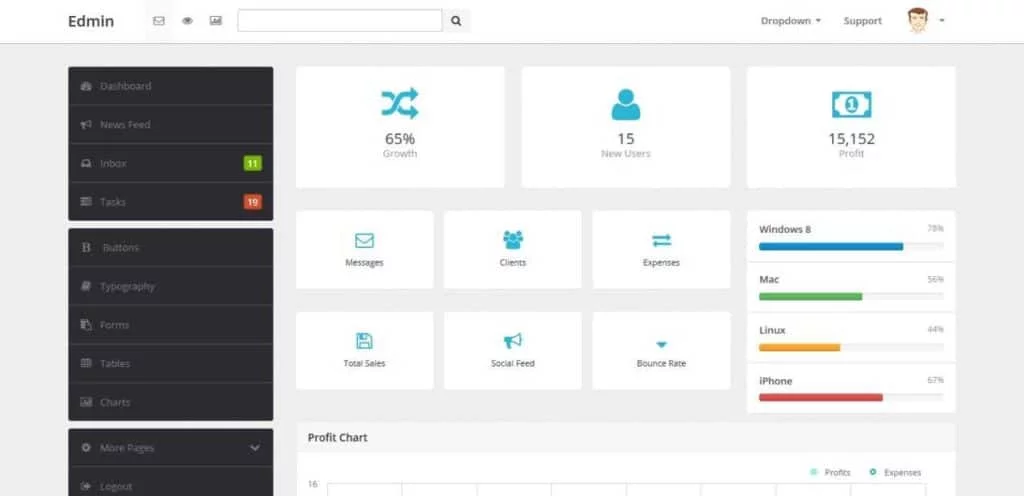Click the Edmin brand logo link

click(91, 21)
